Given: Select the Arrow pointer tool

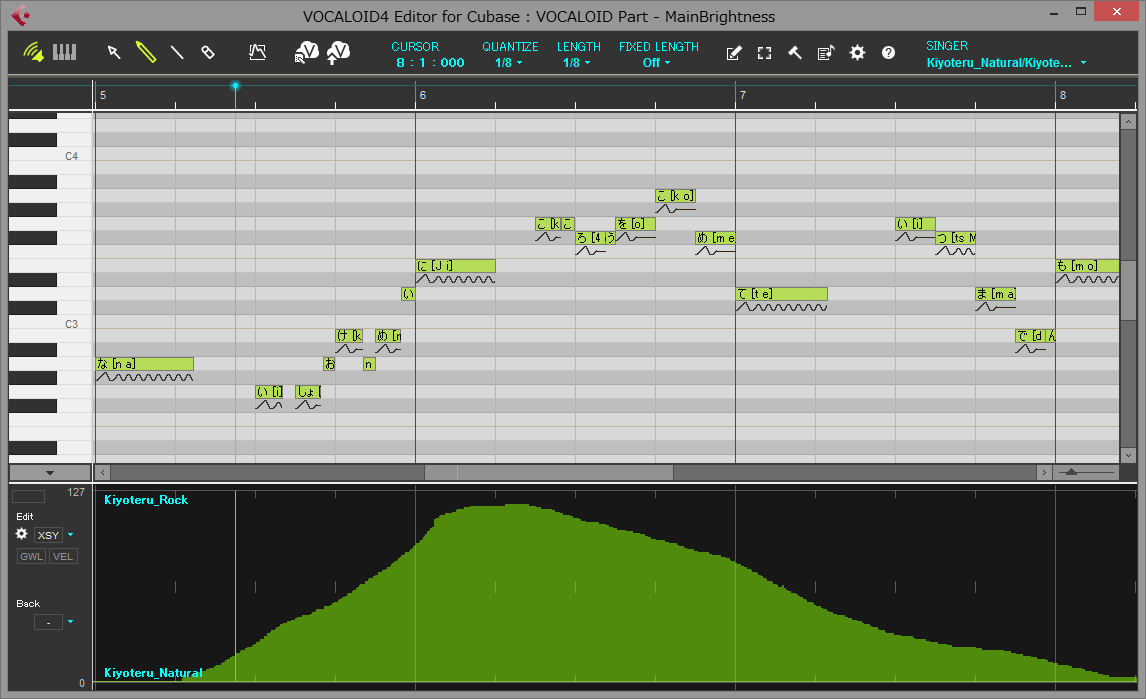Looking at the screenshot, I should pos(114,52).
